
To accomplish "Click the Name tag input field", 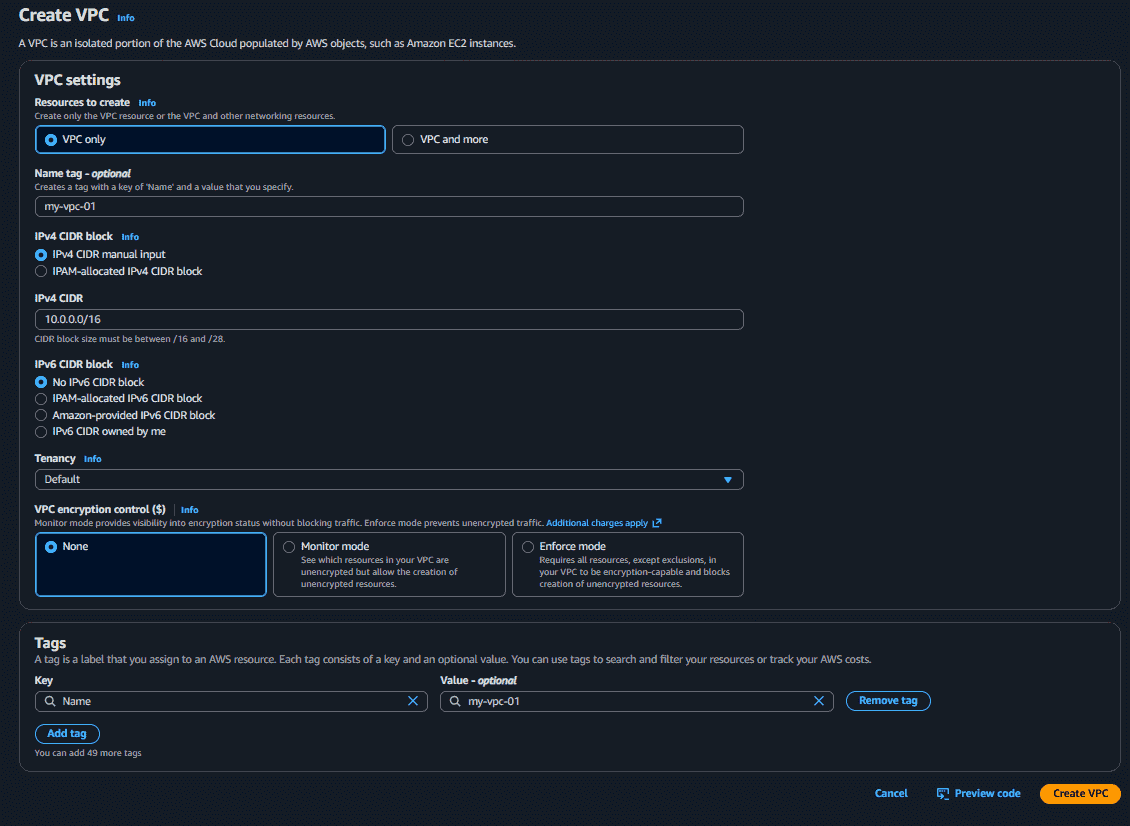I will [389, 207].
